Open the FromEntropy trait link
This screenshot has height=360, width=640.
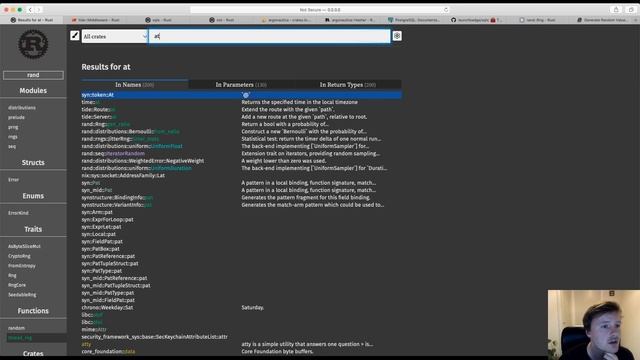click(x=22, y=266)
